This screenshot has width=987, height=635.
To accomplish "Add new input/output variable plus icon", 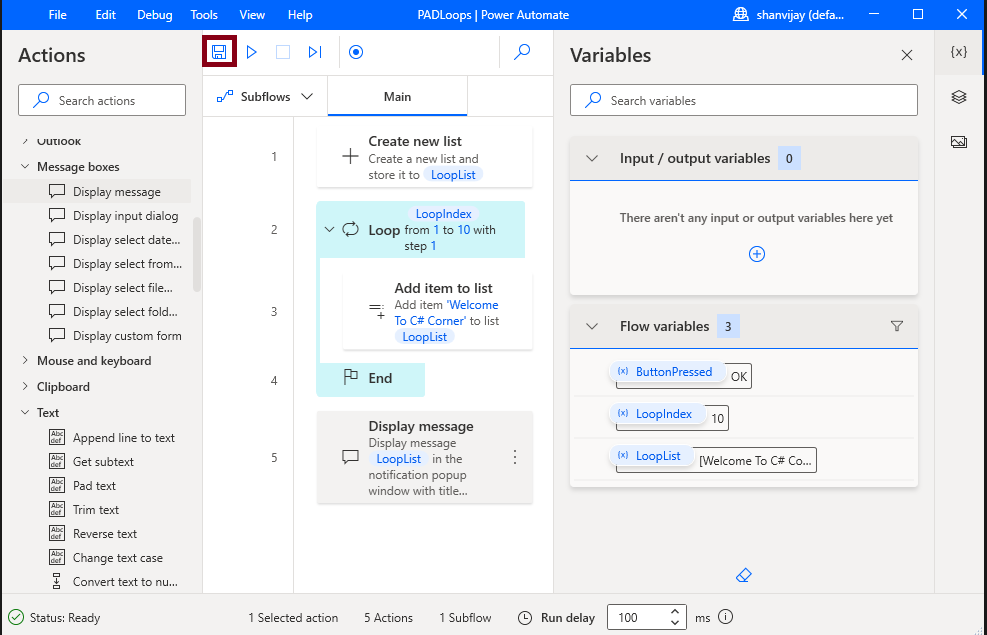I will pos(757,254).
